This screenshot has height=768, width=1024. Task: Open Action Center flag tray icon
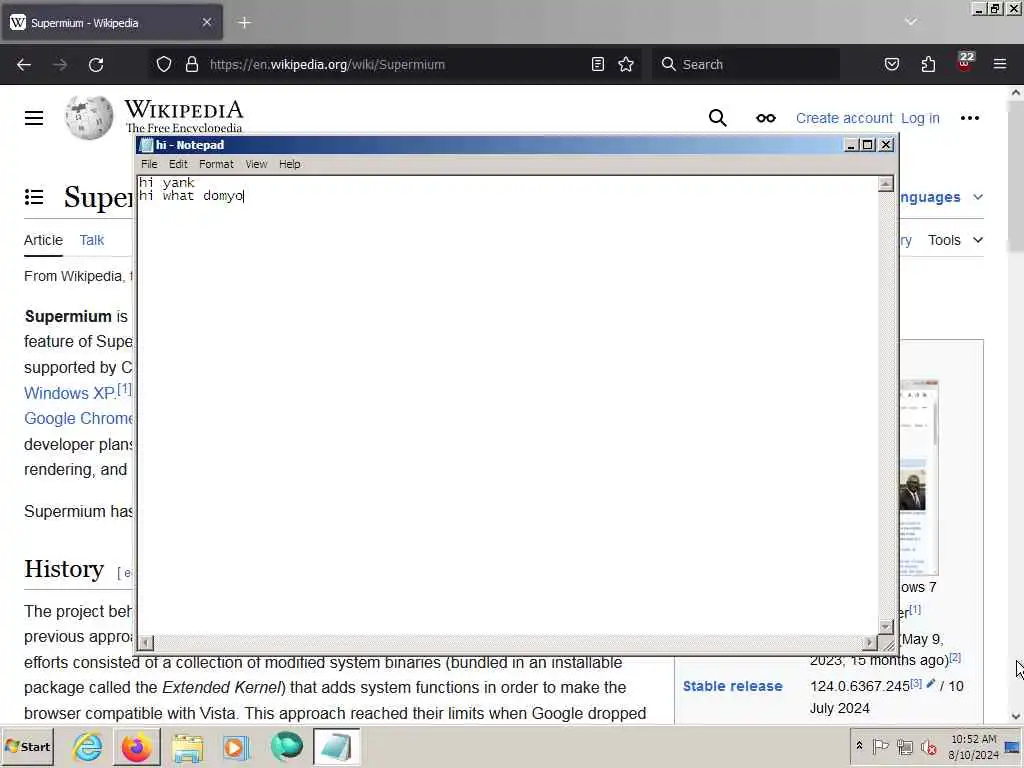(880, 746)
